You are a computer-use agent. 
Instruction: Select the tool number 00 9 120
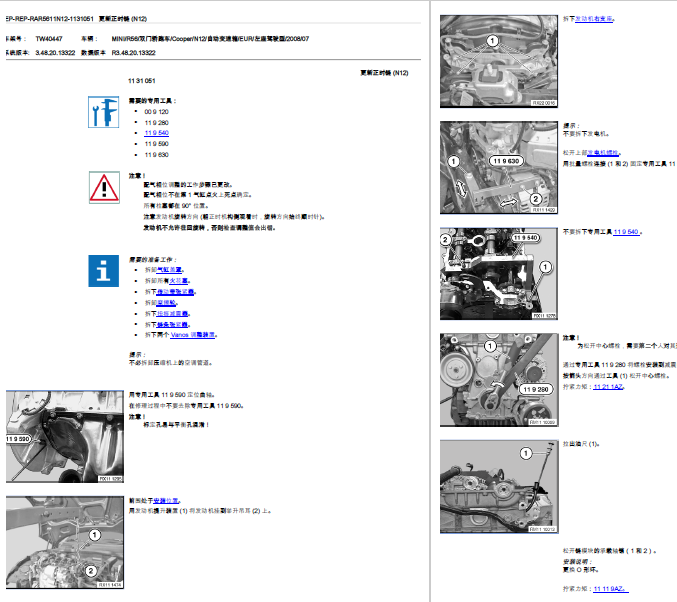click(156, 112)
